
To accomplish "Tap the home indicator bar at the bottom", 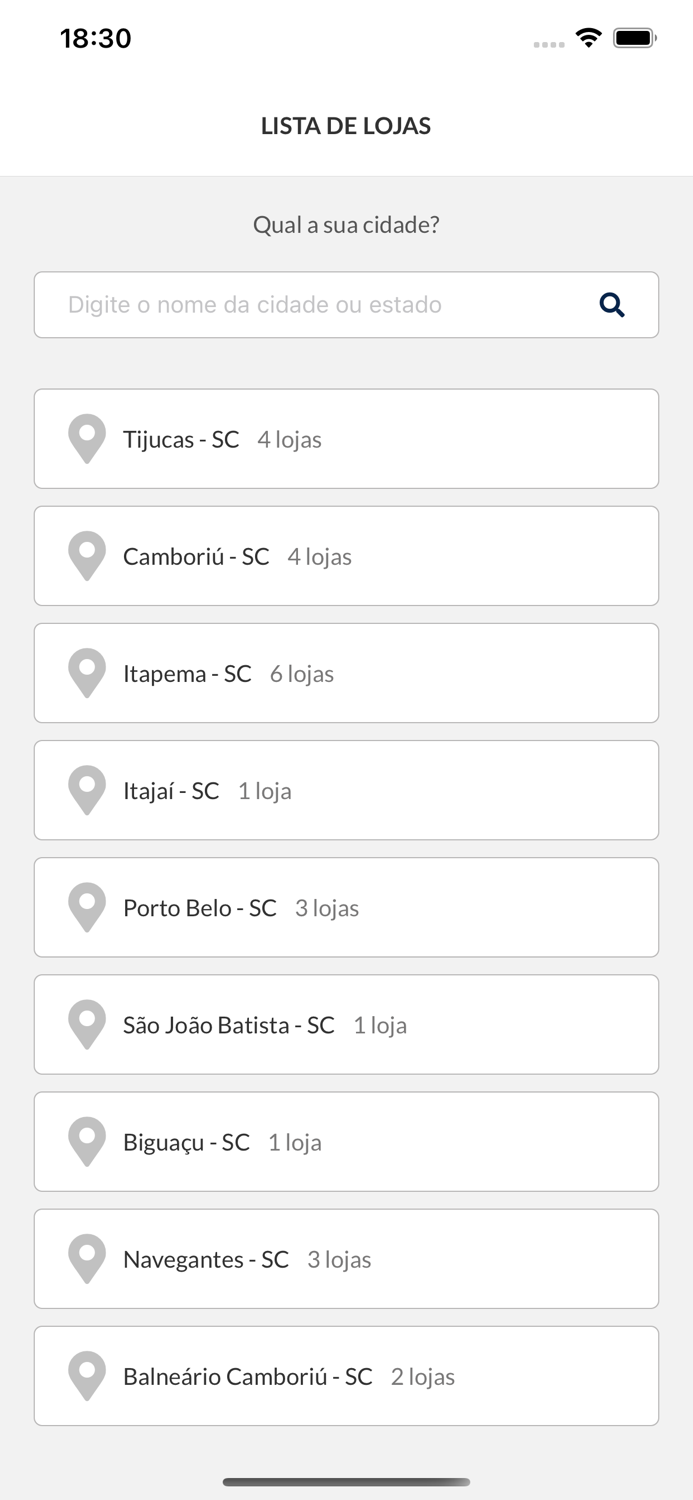I will [346, 1483].
